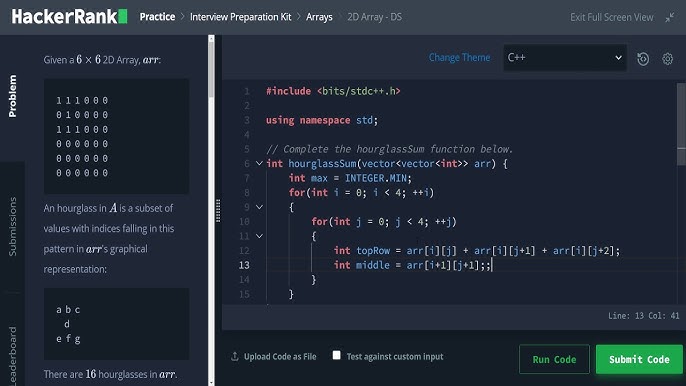Click scroll up arrow of problem panel

[211, 39]
